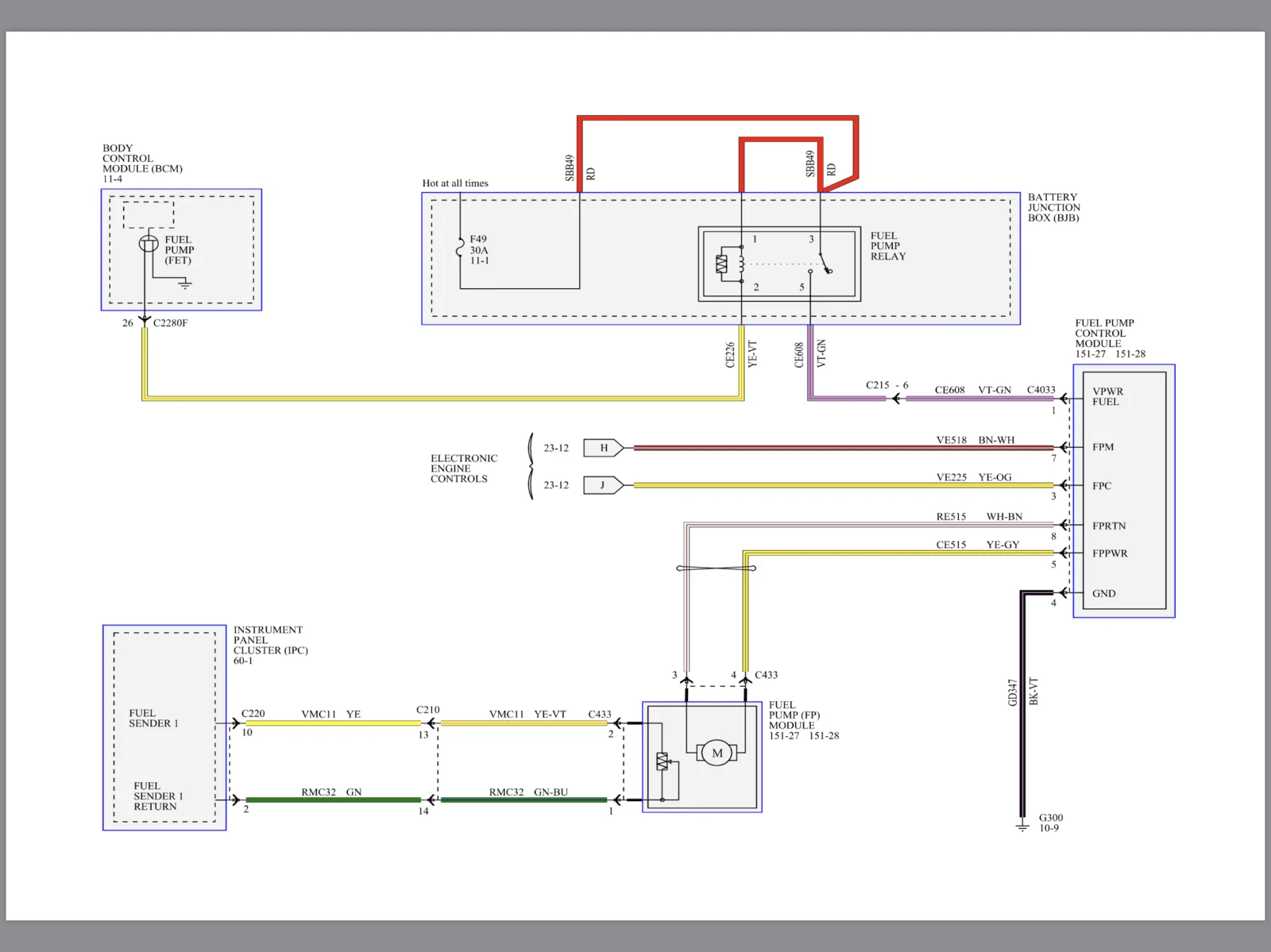Click the YE-VT label beside CE226
This screenshot has height=952, width=1271.
point(752,353)
